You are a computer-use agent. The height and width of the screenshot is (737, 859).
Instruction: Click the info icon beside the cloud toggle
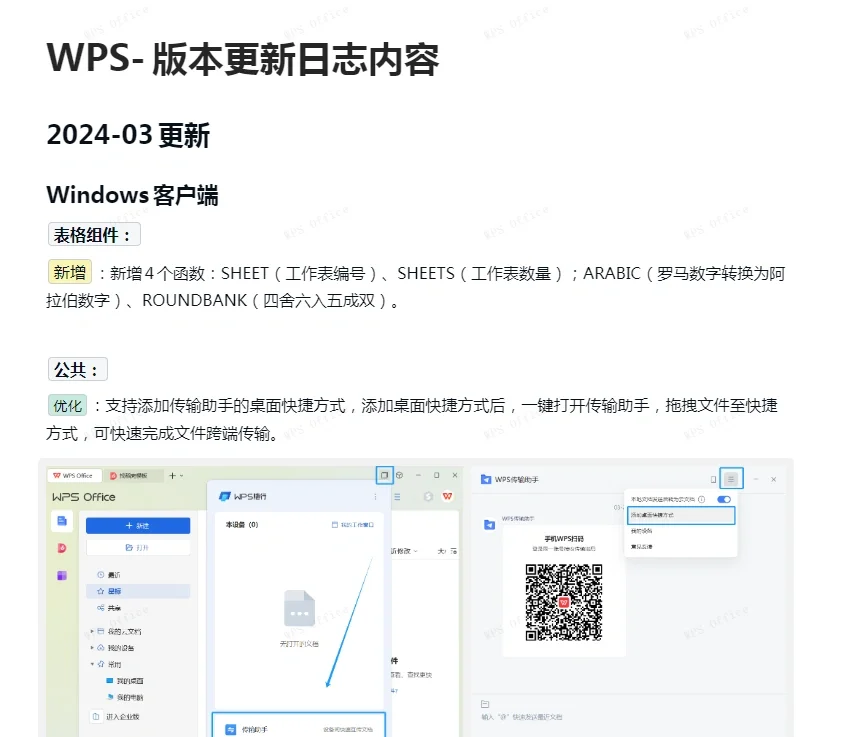702,500
